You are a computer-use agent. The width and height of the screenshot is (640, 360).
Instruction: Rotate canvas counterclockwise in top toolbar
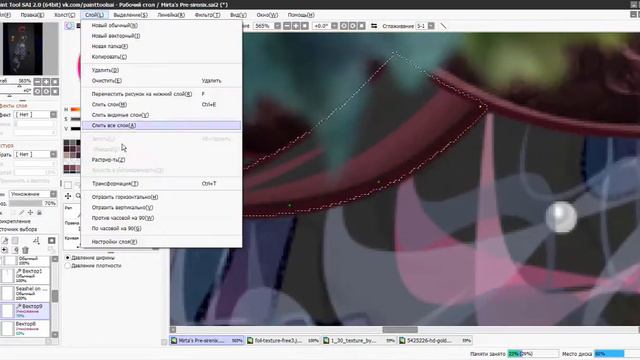point(344,26)
